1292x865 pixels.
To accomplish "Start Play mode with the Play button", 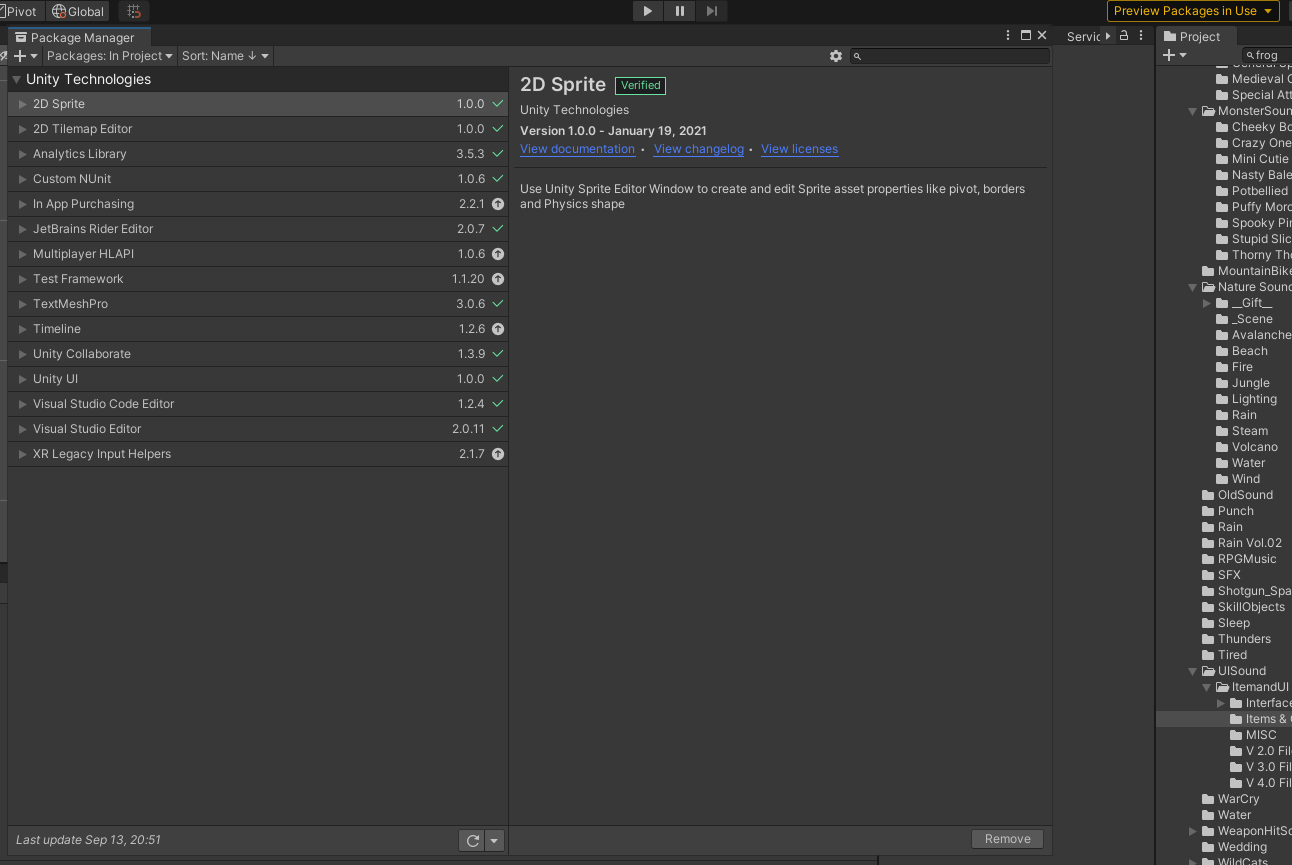I will coord(648,11).
